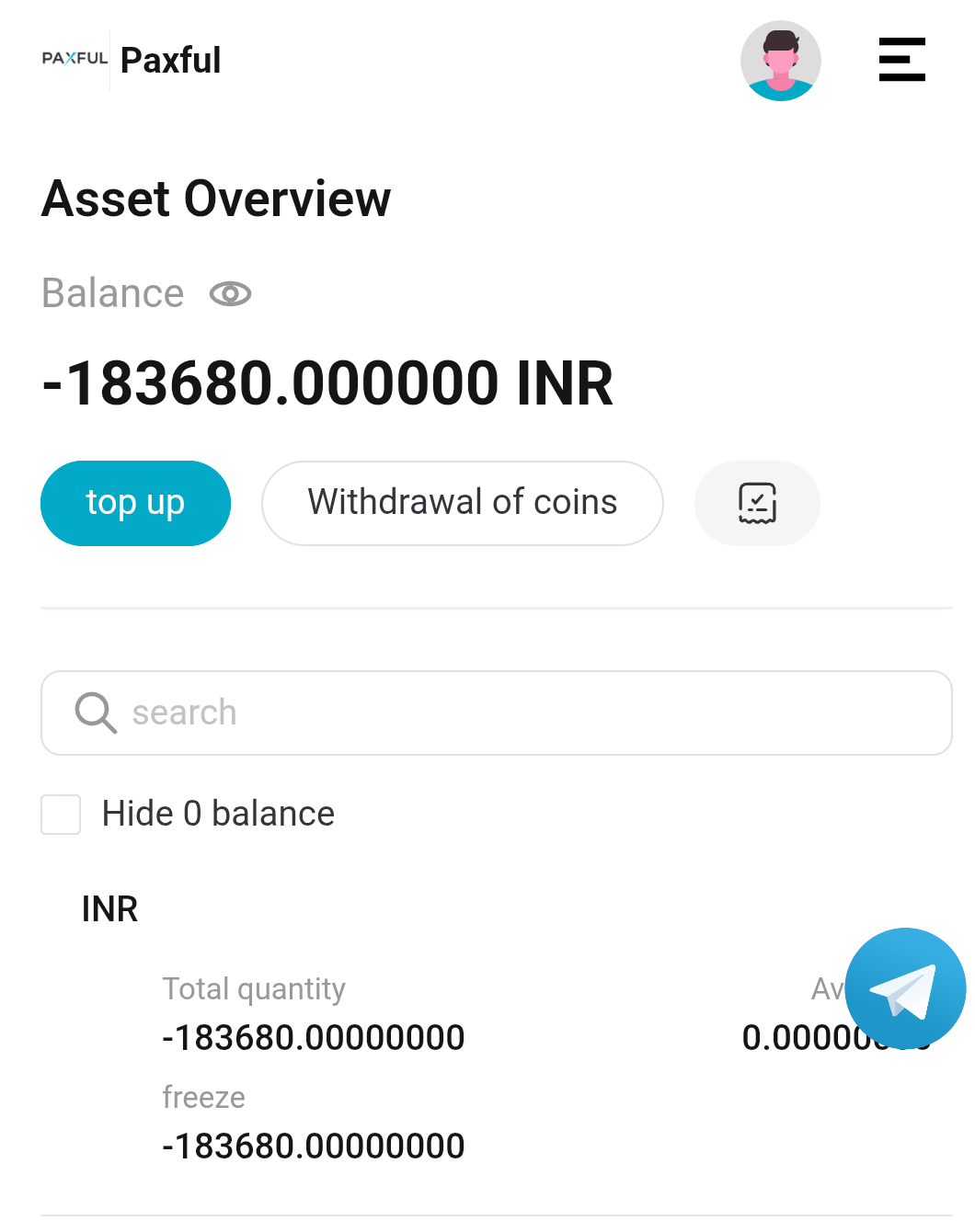Screen dimensions: 975x1232
Task: Click the Withdrawal of coins button
Action: tap(462, 503)
